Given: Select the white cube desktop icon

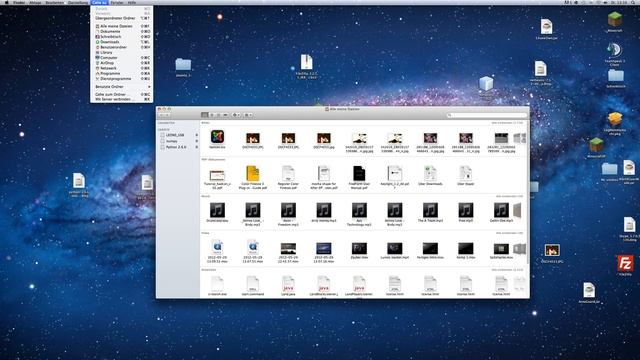Looking at the screenshot, I should 486,83.
